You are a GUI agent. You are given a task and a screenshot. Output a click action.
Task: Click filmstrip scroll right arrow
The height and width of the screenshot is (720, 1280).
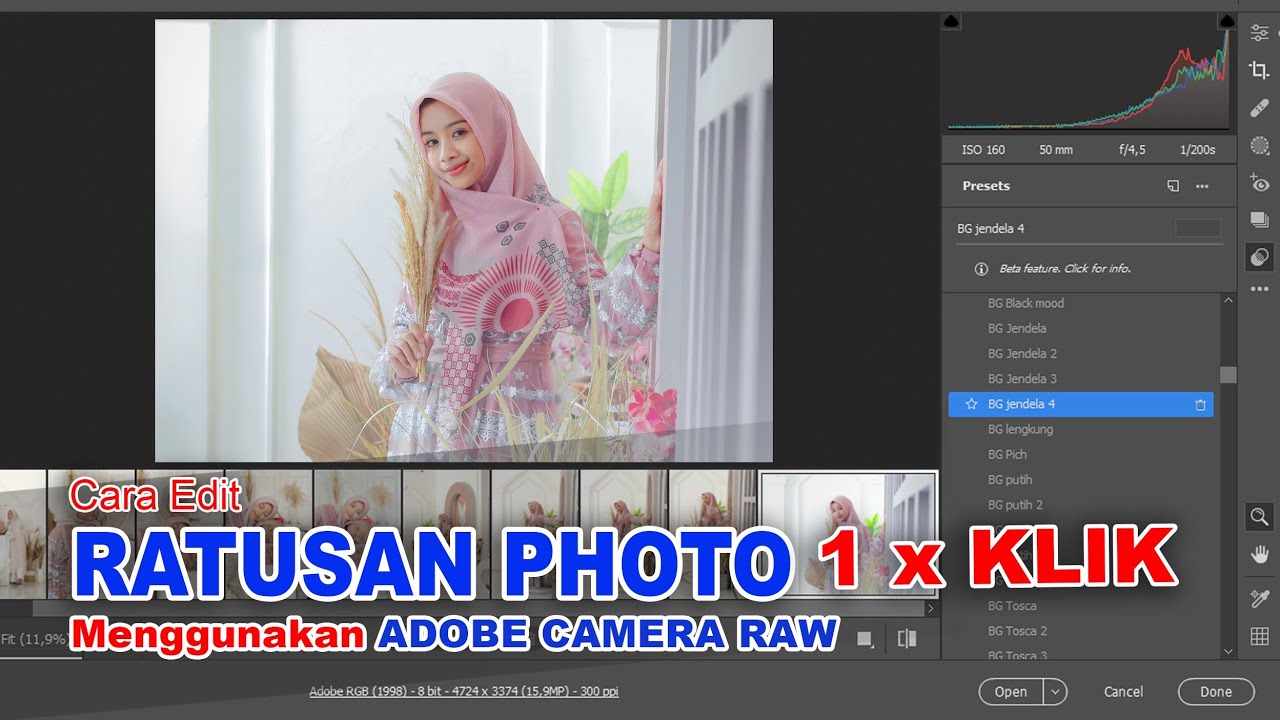pos(931,608)
